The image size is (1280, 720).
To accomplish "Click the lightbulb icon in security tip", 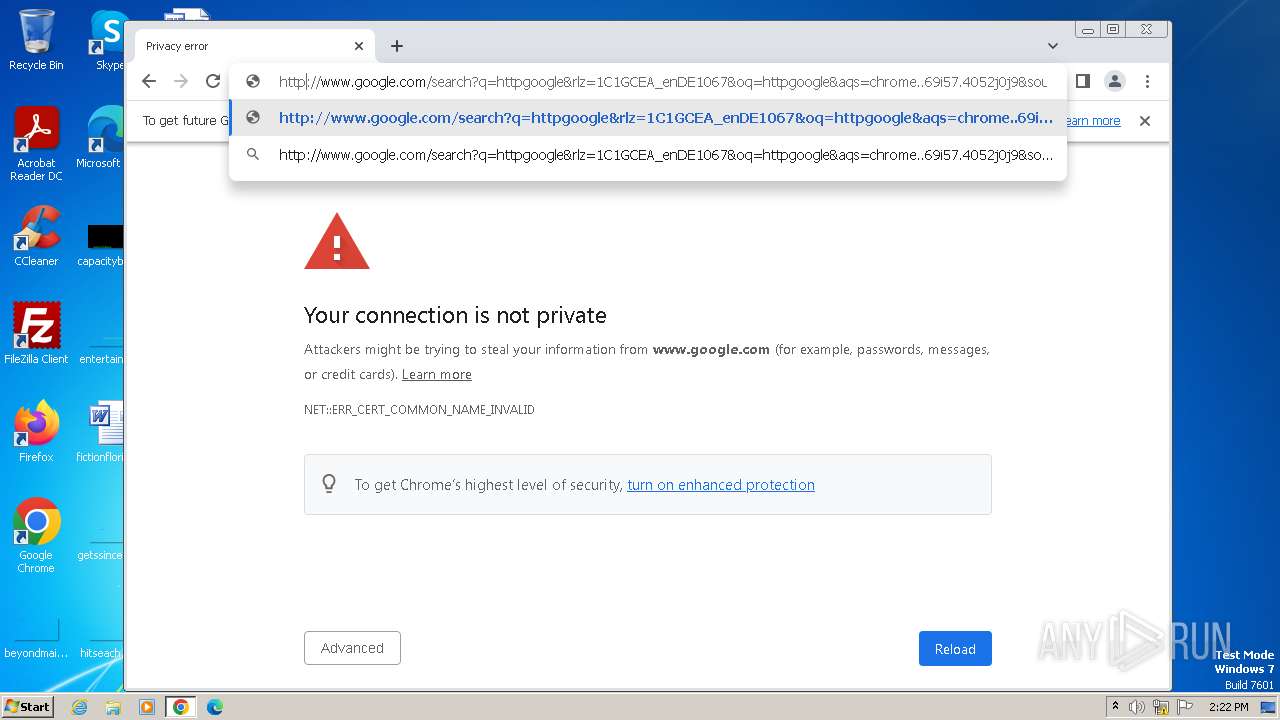I will tap(328, 484).
